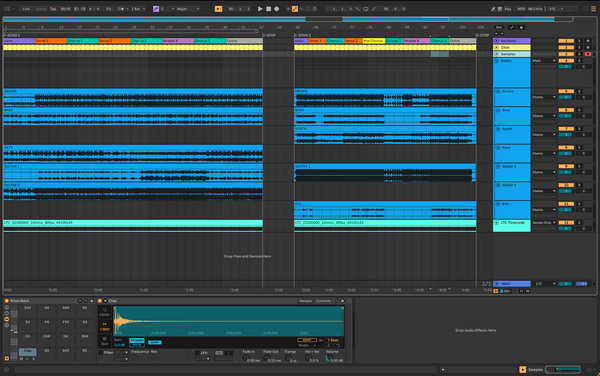
Task: Toggle the Sections track activator
Action: pos(566,41)
